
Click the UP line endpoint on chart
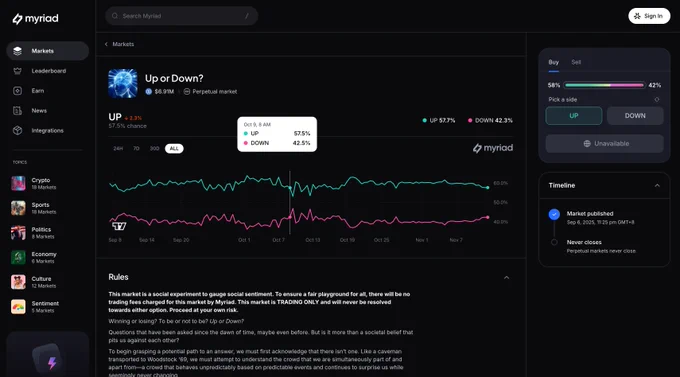[x=487, y=188]
